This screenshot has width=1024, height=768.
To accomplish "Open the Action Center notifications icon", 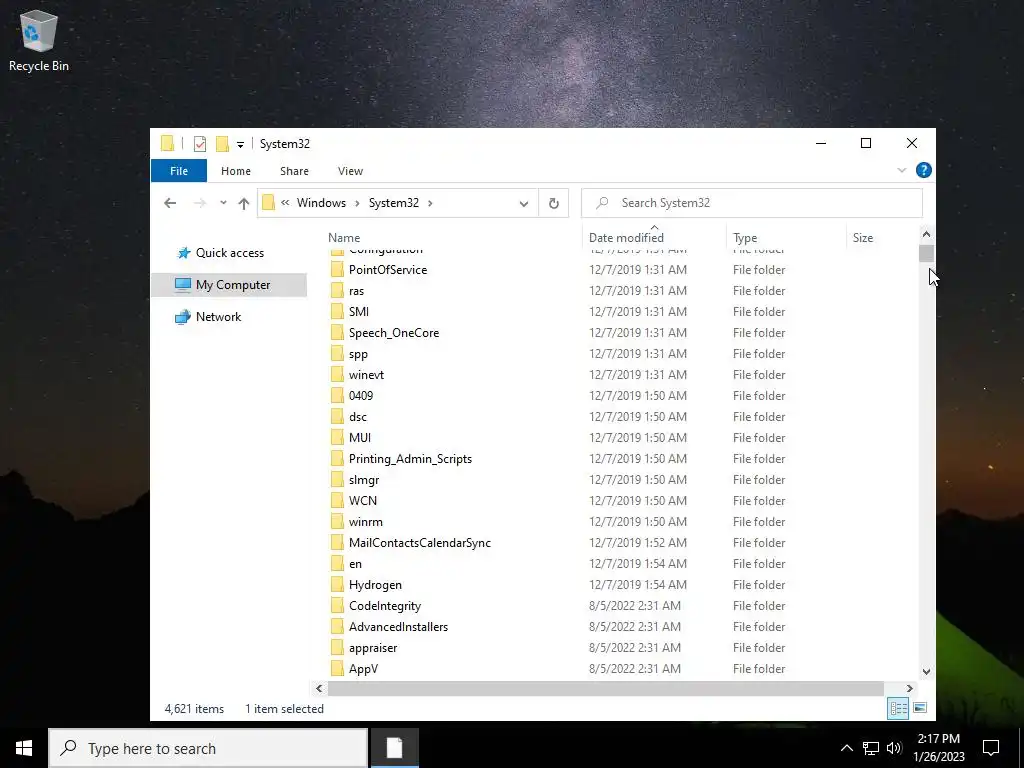I will coord(991,748).
